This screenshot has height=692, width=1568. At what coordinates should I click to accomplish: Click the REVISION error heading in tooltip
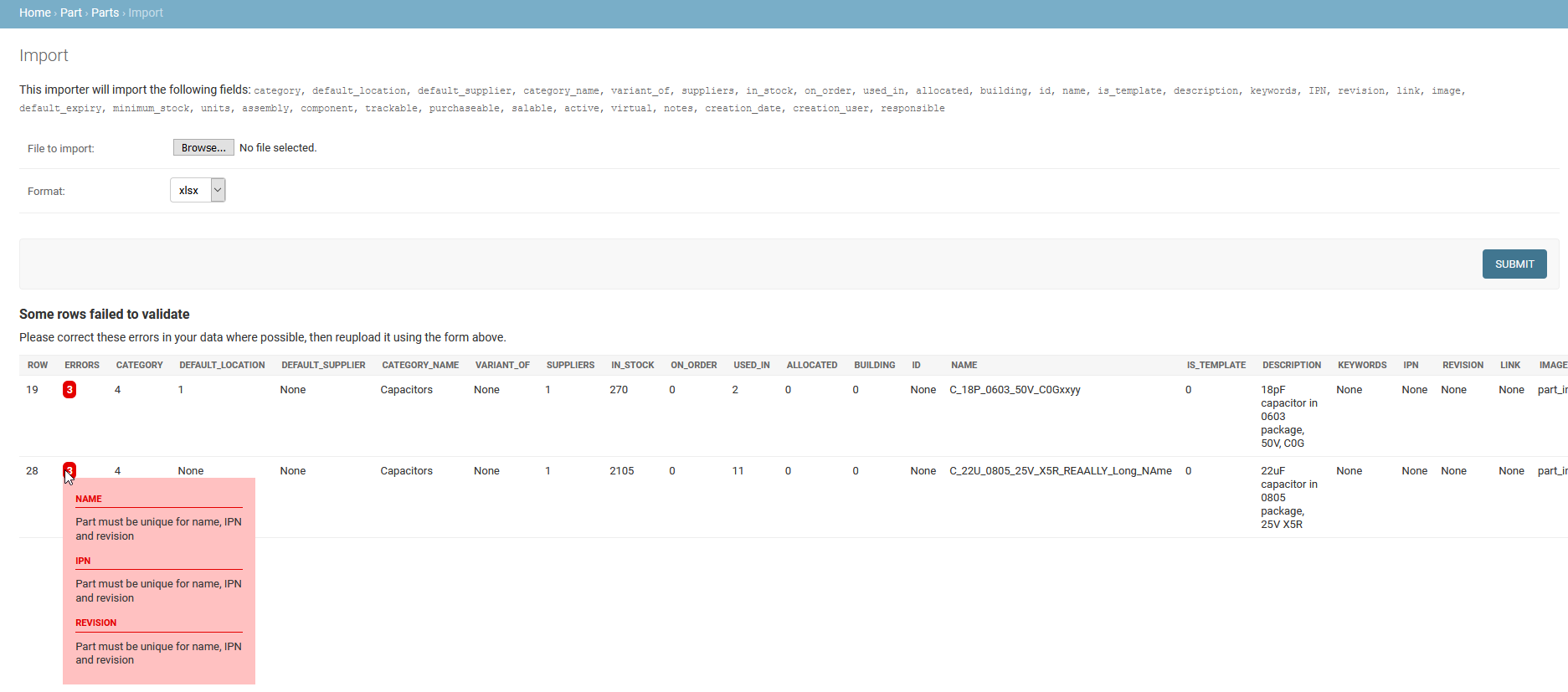point(96,623)
